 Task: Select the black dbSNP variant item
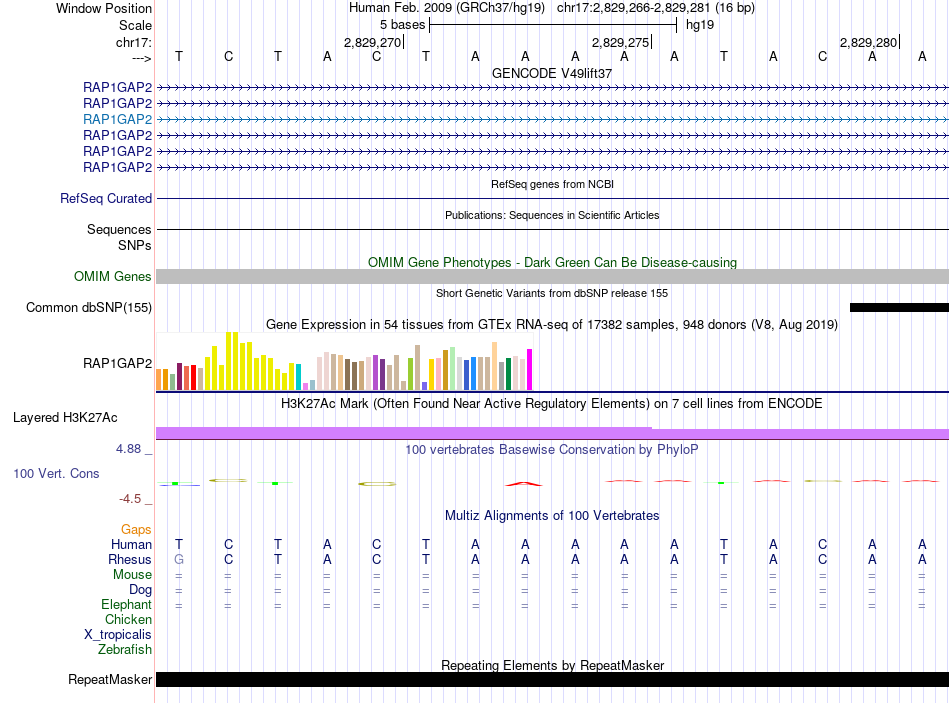tap(899, 307)
